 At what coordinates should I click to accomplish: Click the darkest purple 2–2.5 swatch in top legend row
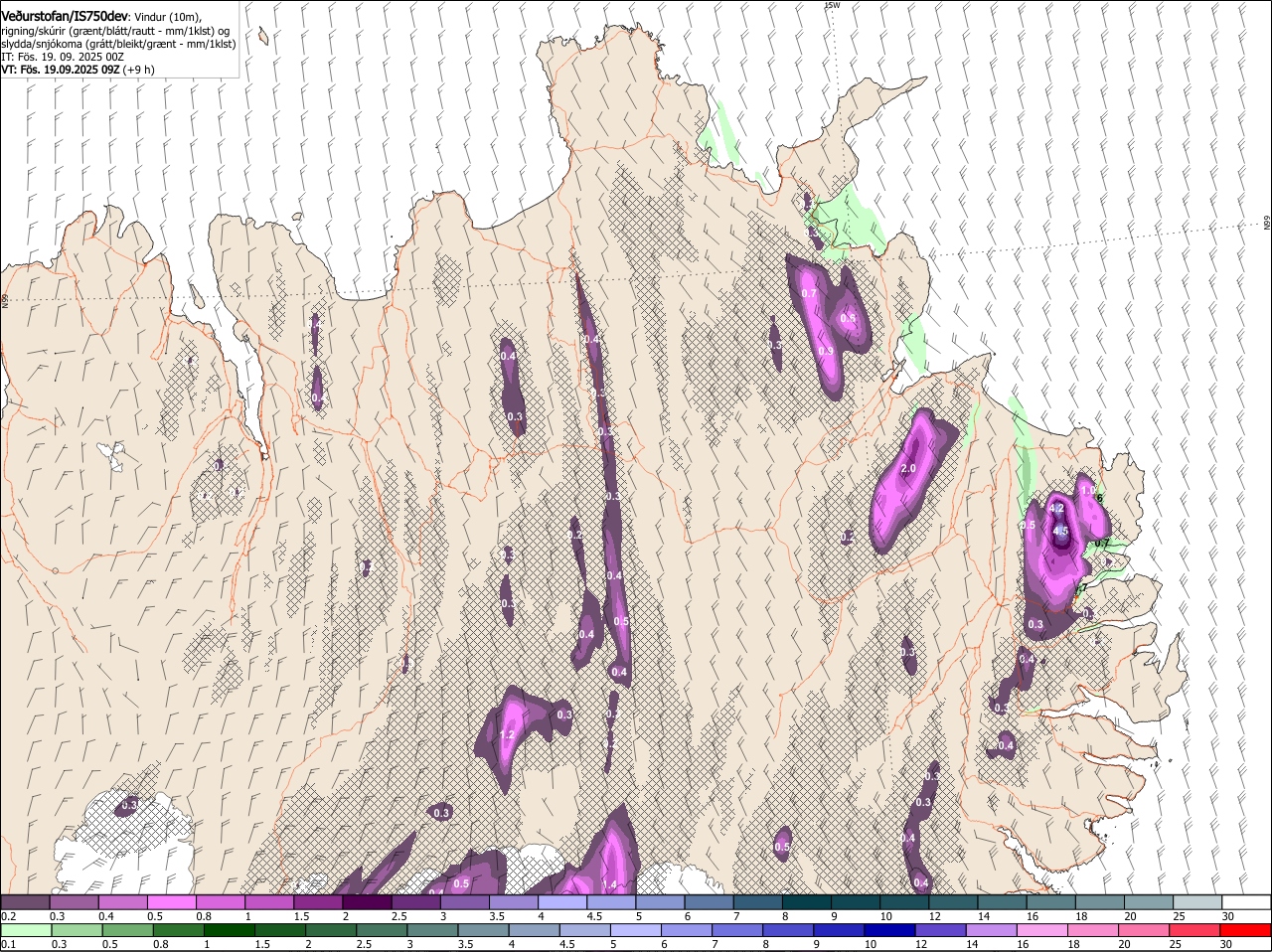pos(367,902)
